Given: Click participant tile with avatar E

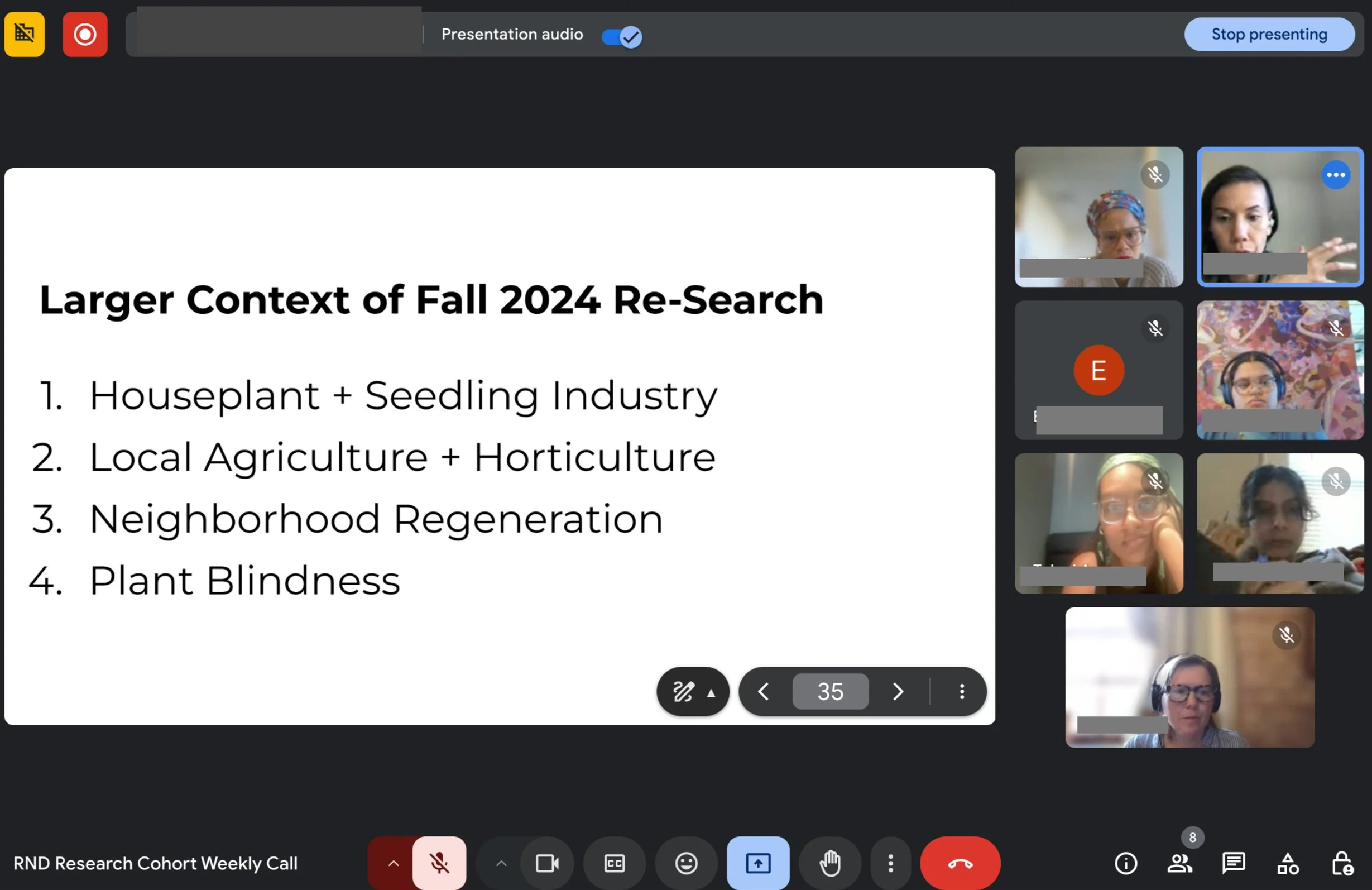Looking at the screenshot, I should click(1098, 370).
